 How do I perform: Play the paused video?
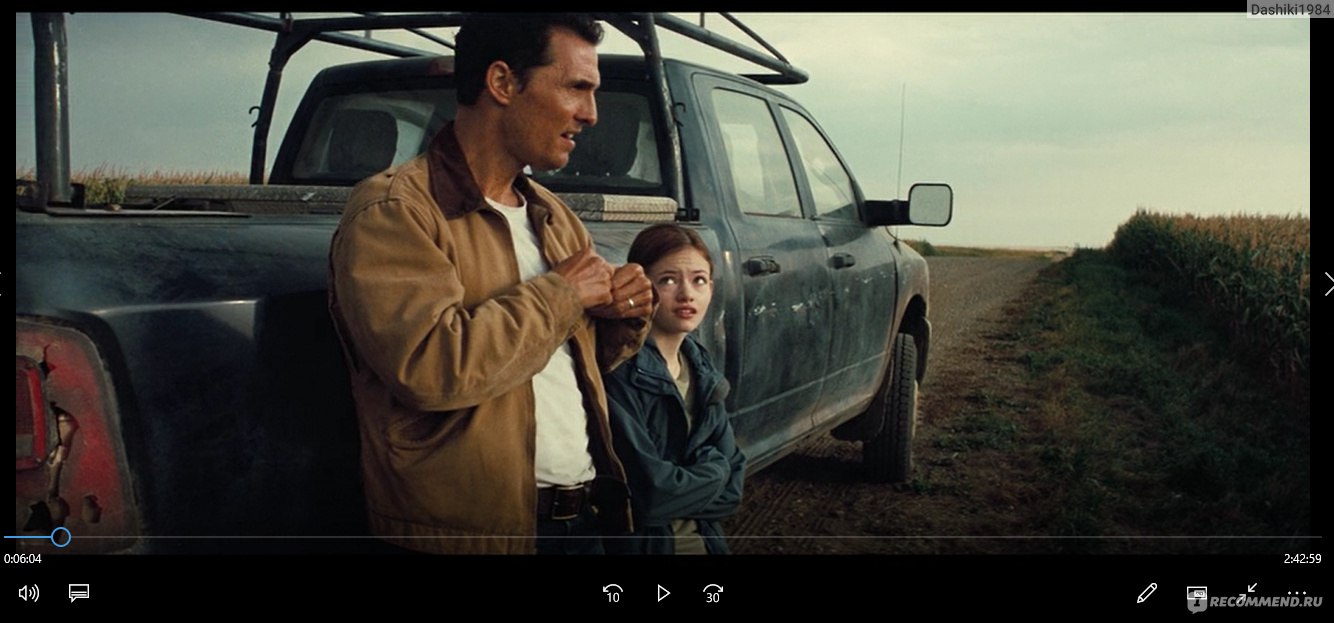[x=663, y=593]
